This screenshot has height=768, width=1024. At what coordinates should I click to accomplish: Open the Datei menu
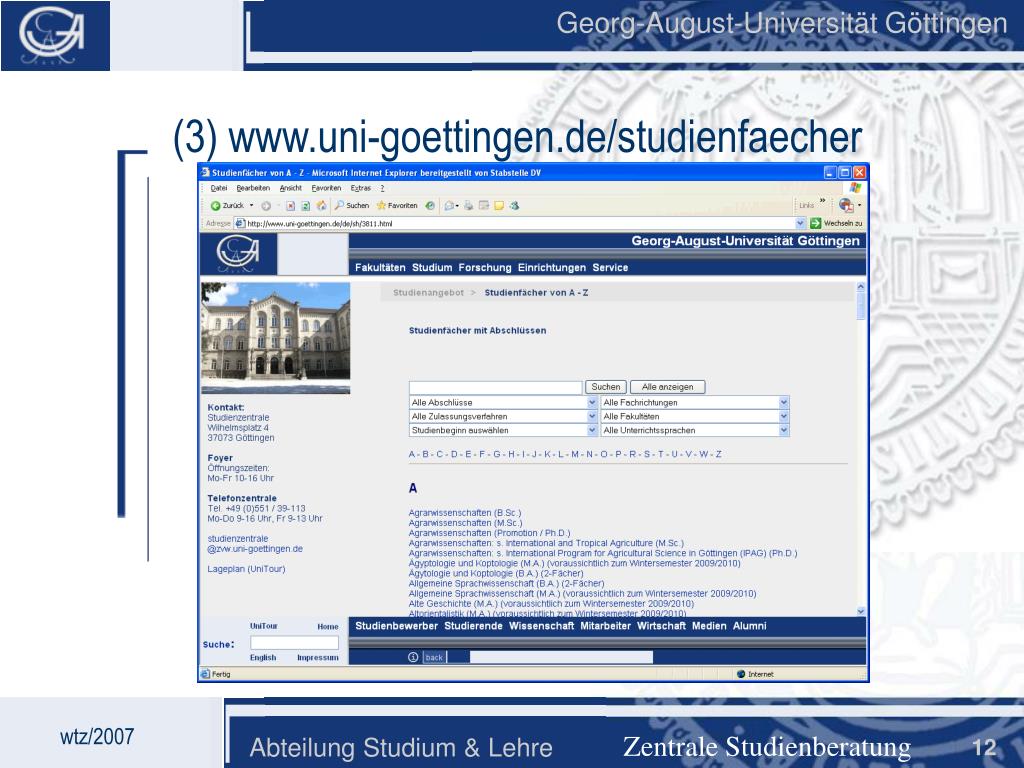218,188
